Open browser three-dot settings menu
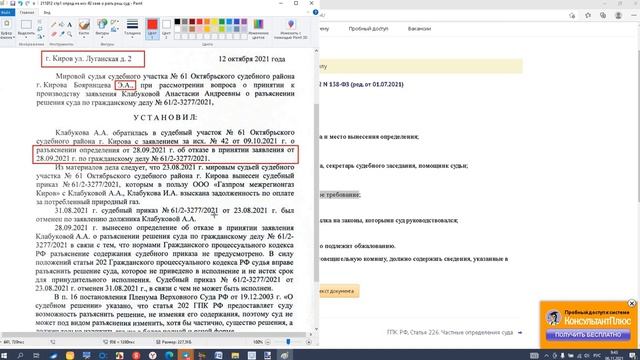Viewport: 640px width, 360px height. [x=633, y=16]
